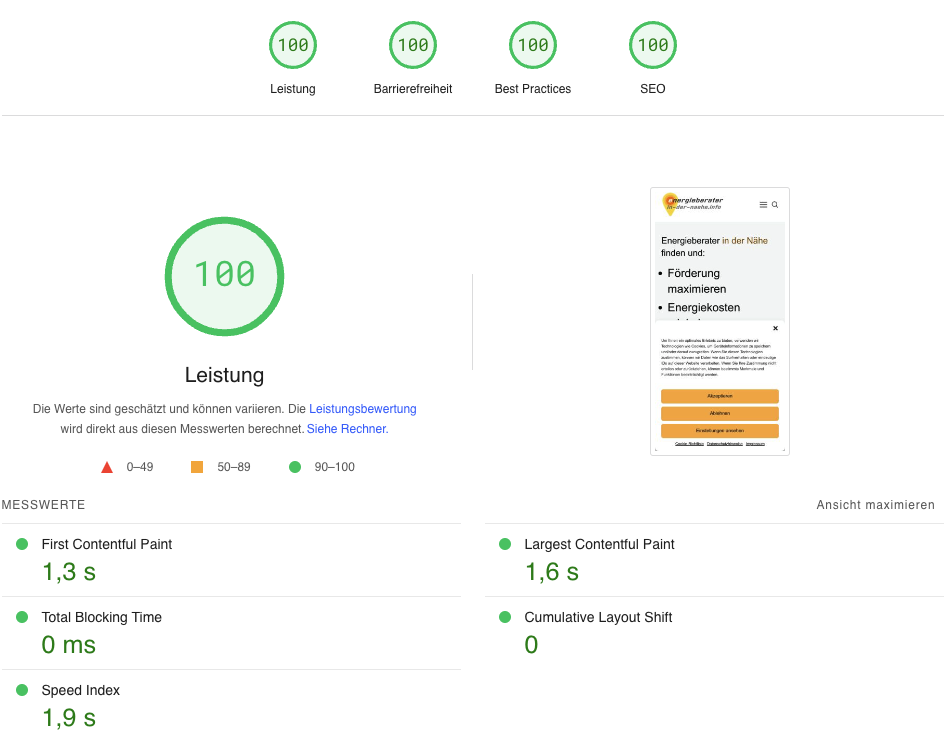Click the green circle 90–100 legend icon

tap(295, 467)
